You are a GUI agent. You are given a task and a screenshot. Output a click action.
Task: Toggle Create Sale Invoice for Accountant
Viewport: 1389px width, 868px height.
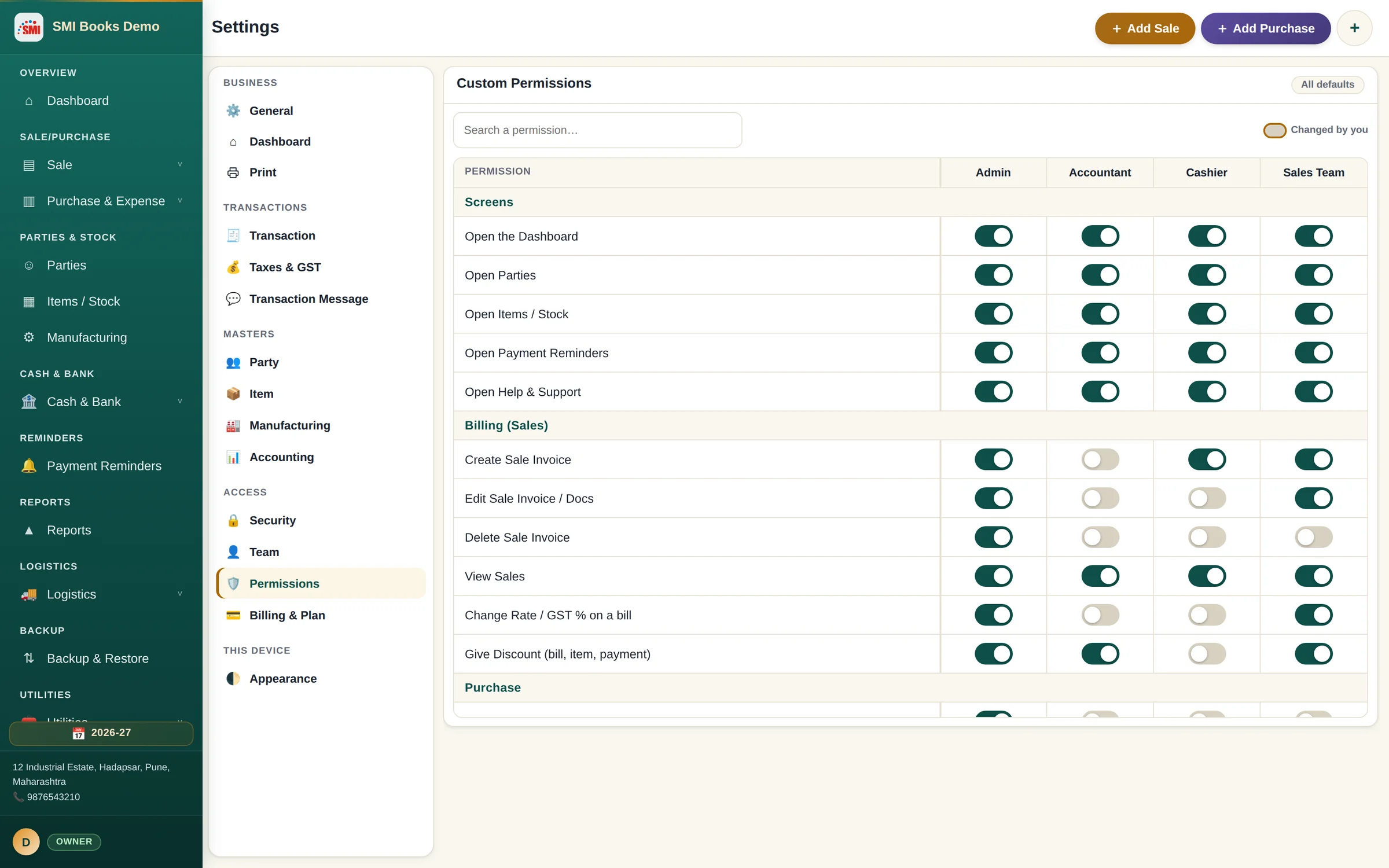click(1100, 459)
